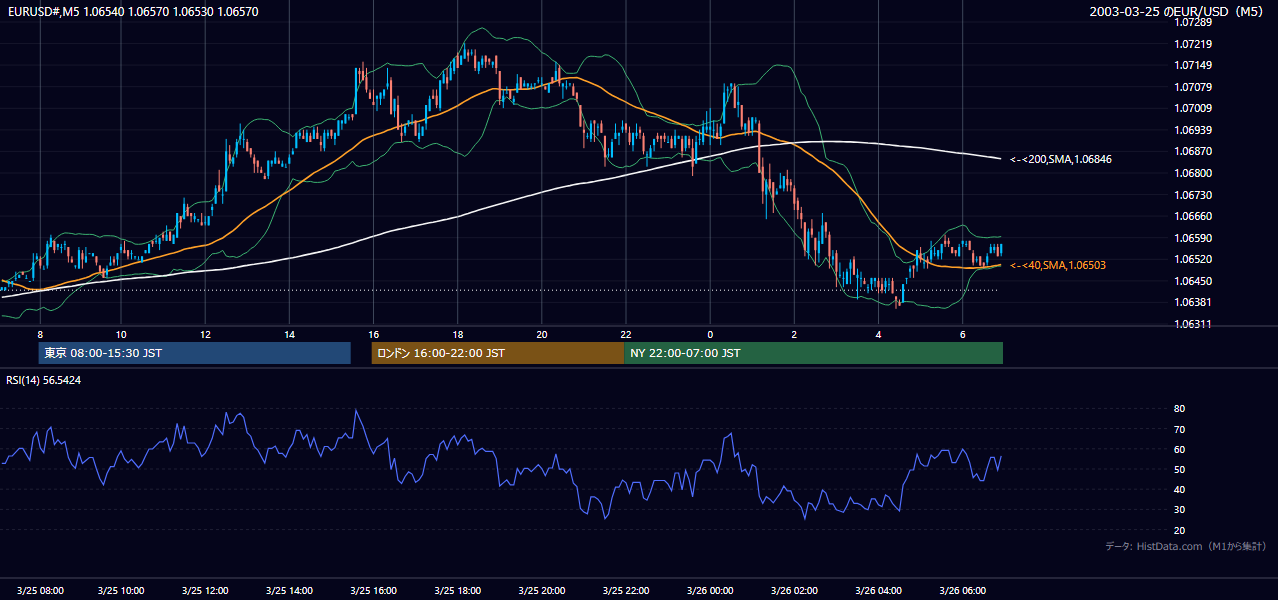Image resolution: width=1278 pixels, height=600 pixels.
Task: Click price axis value 1.06939
Action: pos(1193,130)
